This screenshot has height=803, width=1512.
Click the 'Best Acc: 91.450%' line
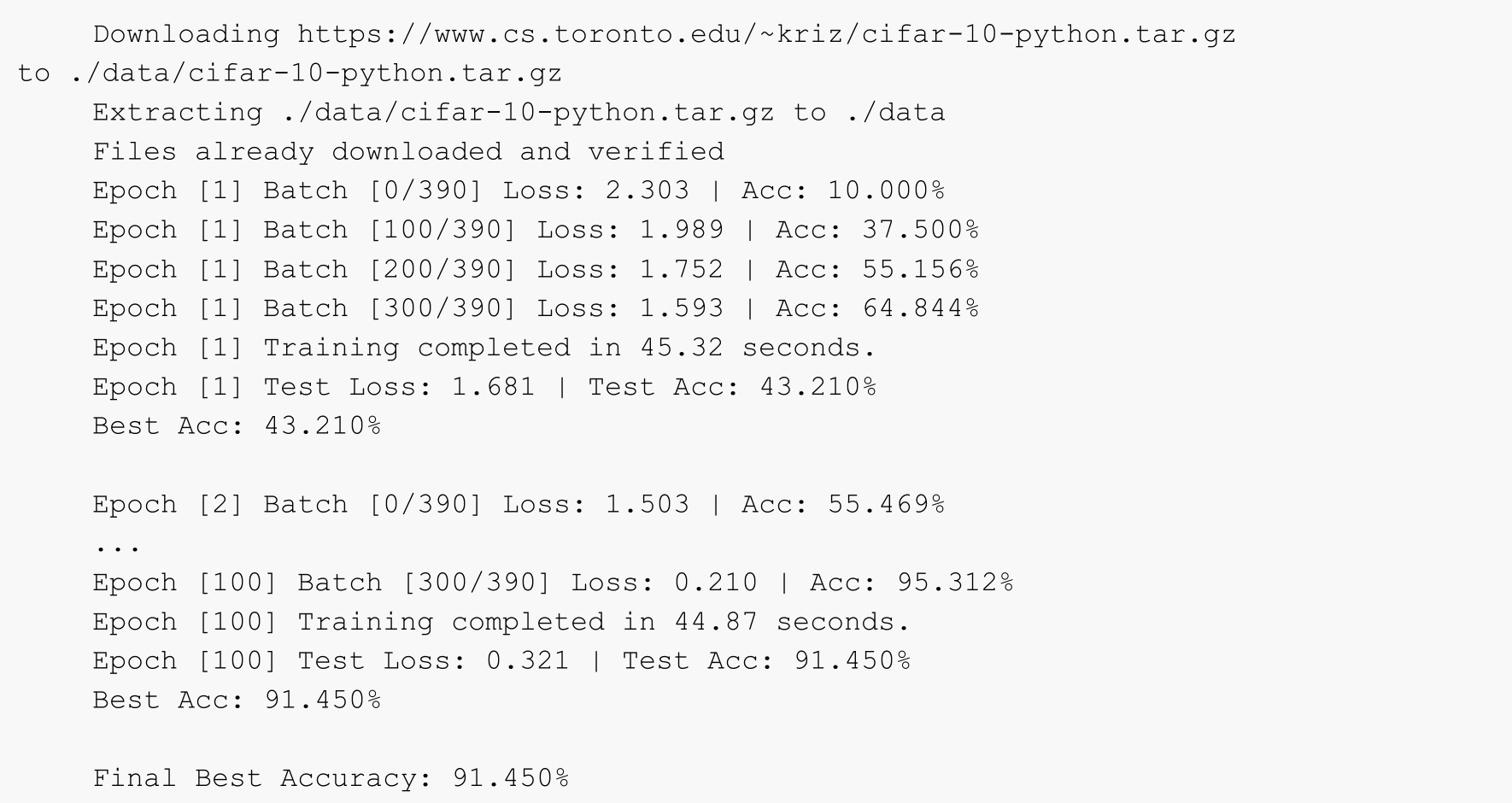[x=237, y=700]
